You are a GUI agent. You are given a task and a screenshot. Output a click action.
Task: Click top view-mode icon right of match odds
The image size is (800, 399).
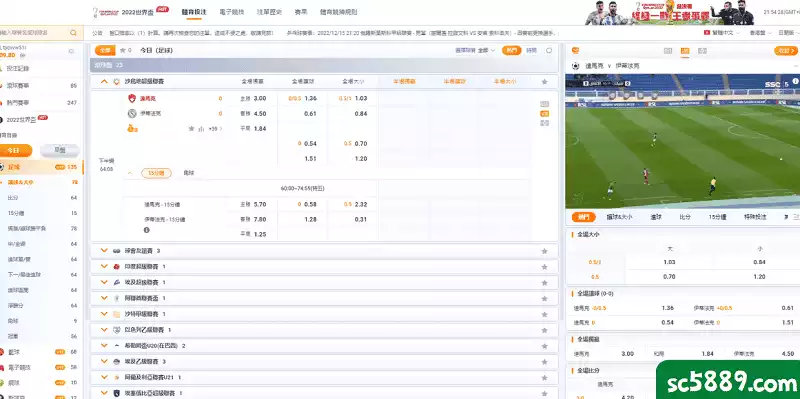(544, 104)
